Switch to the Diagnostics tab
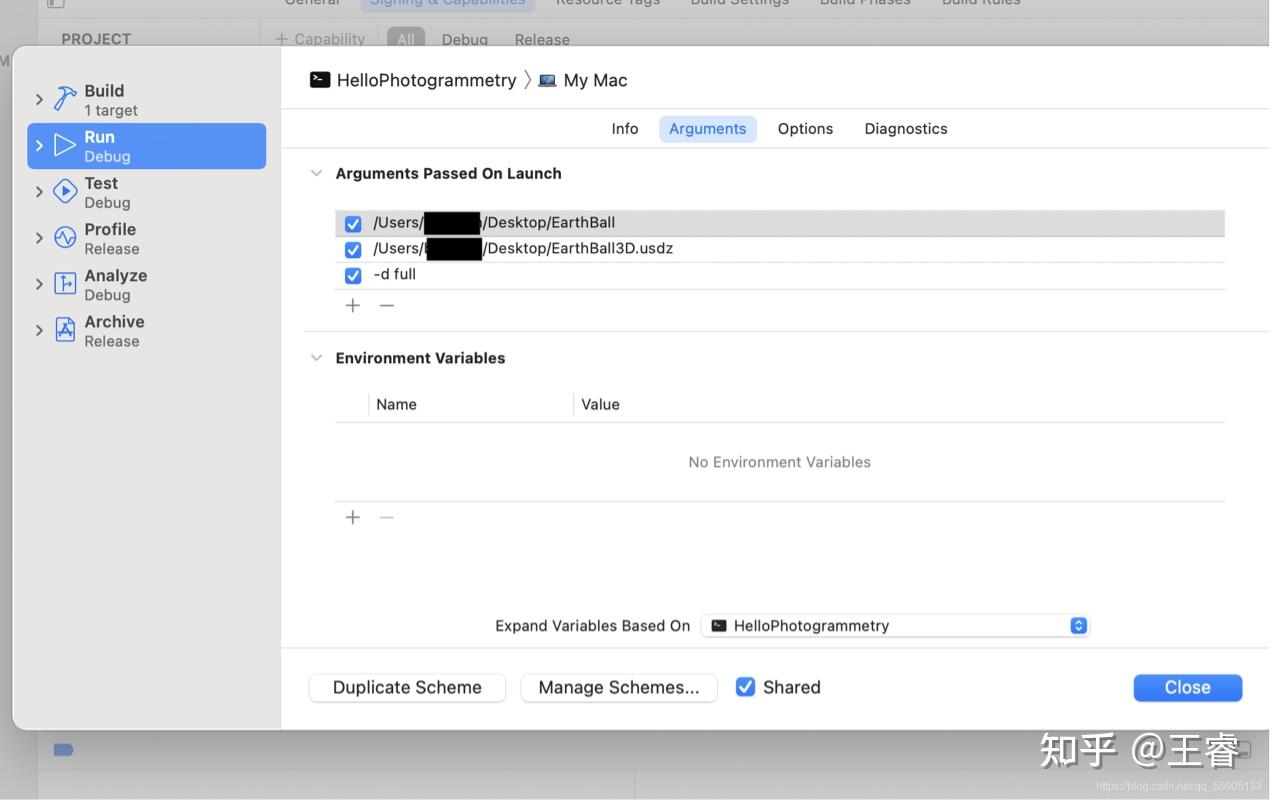The image size is (1274, 803). pos(905,128)
